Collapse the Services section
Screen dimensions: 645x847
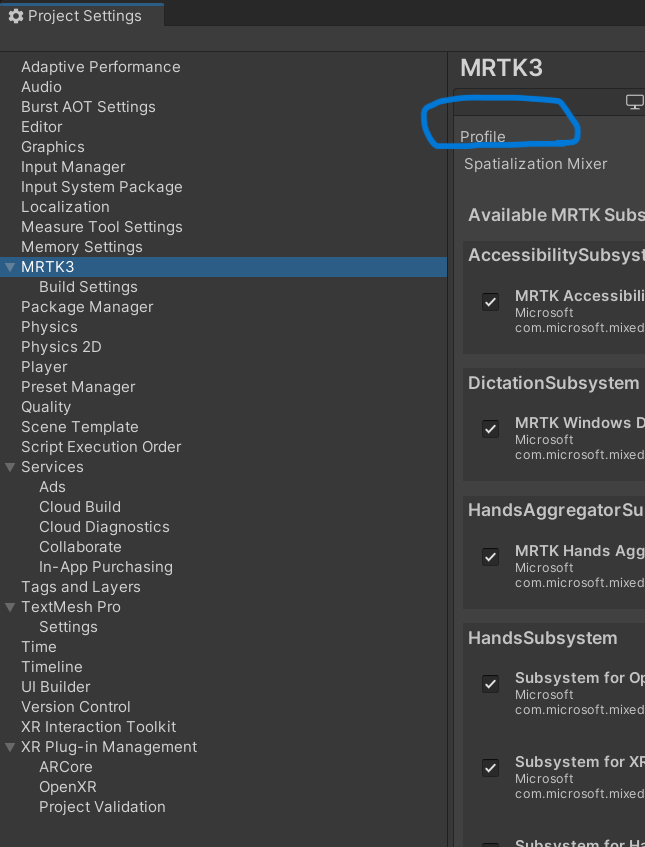click(x=9, y=466)
